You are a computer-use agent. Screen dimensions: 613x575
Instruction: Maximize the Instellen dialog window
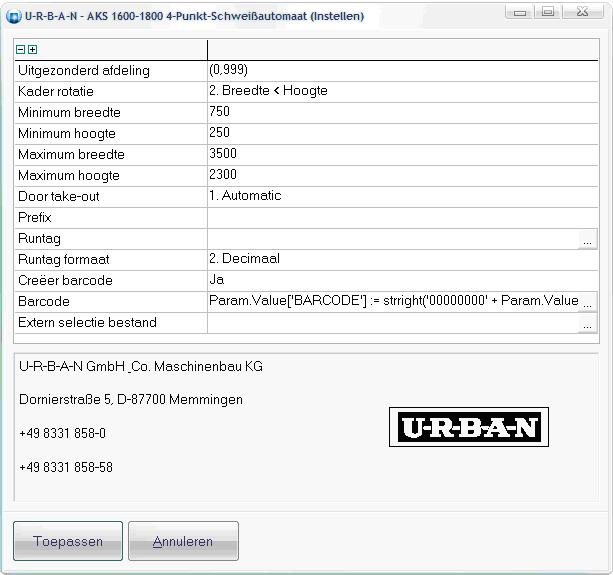548,12
